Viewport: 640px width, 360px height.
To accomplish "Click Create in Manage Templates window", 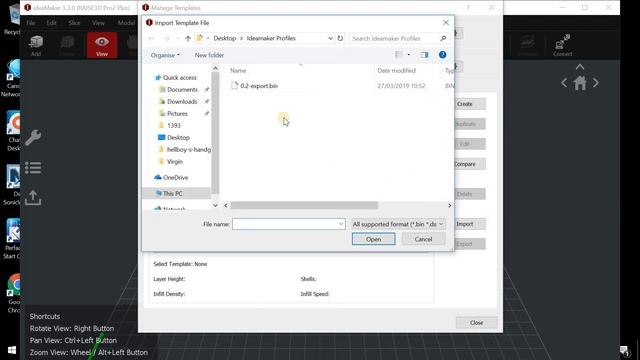I will pyautogui.click(x=469, y=104).
